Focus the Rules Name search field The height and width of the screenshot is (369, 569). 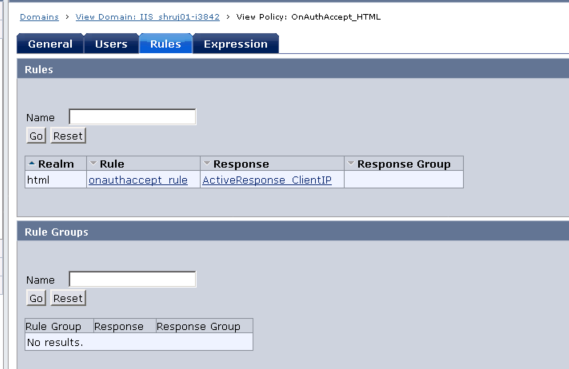point(132,117)
